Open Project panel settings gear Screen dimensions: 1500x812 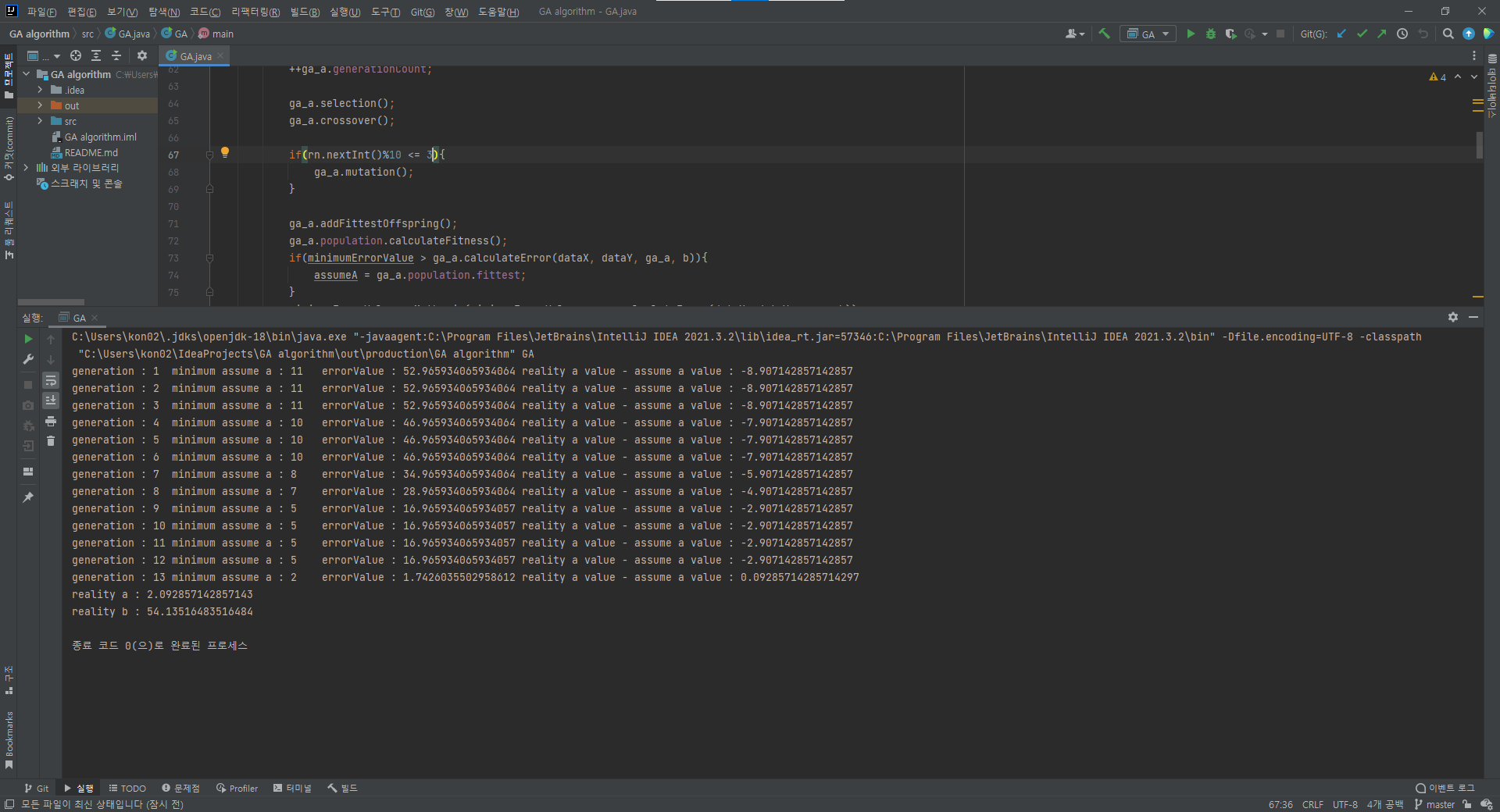[x=142, y=55]
